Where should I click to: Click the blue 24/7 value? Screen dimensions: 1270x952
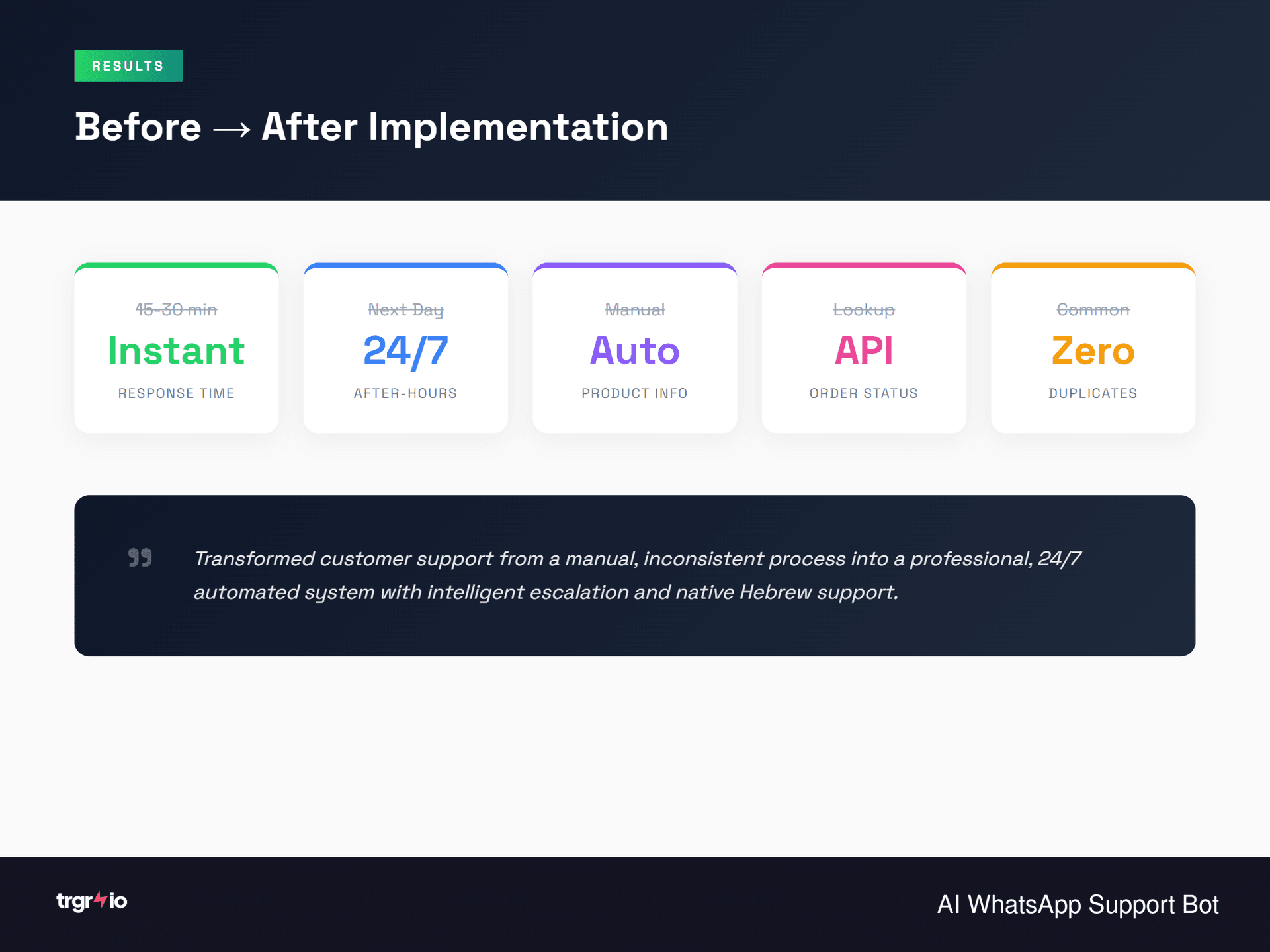405,350
